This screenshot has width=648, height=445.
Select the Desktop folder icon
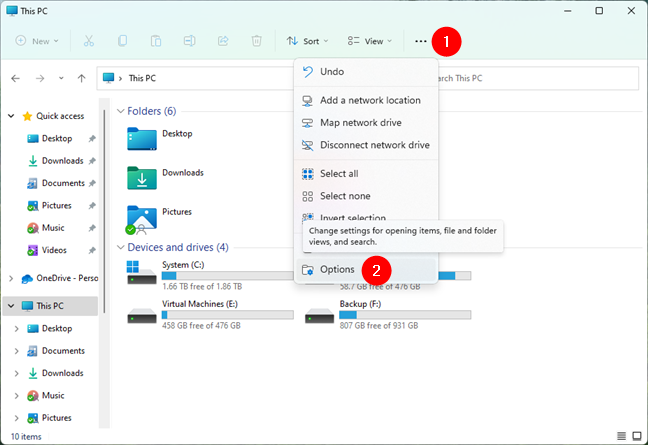click(142, 139)
